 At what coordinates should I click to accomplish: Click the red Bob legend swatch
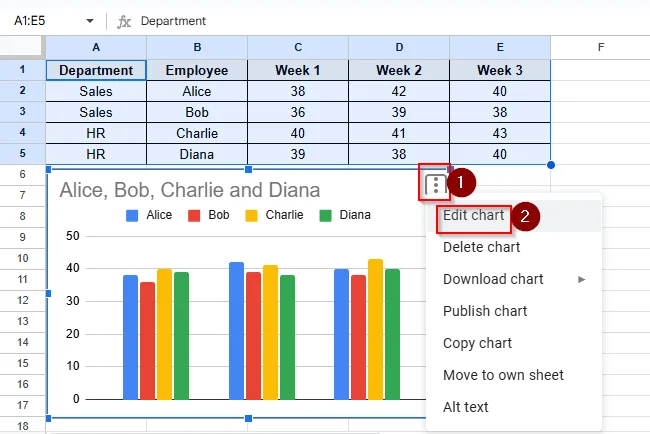click(x=194, y=216)
